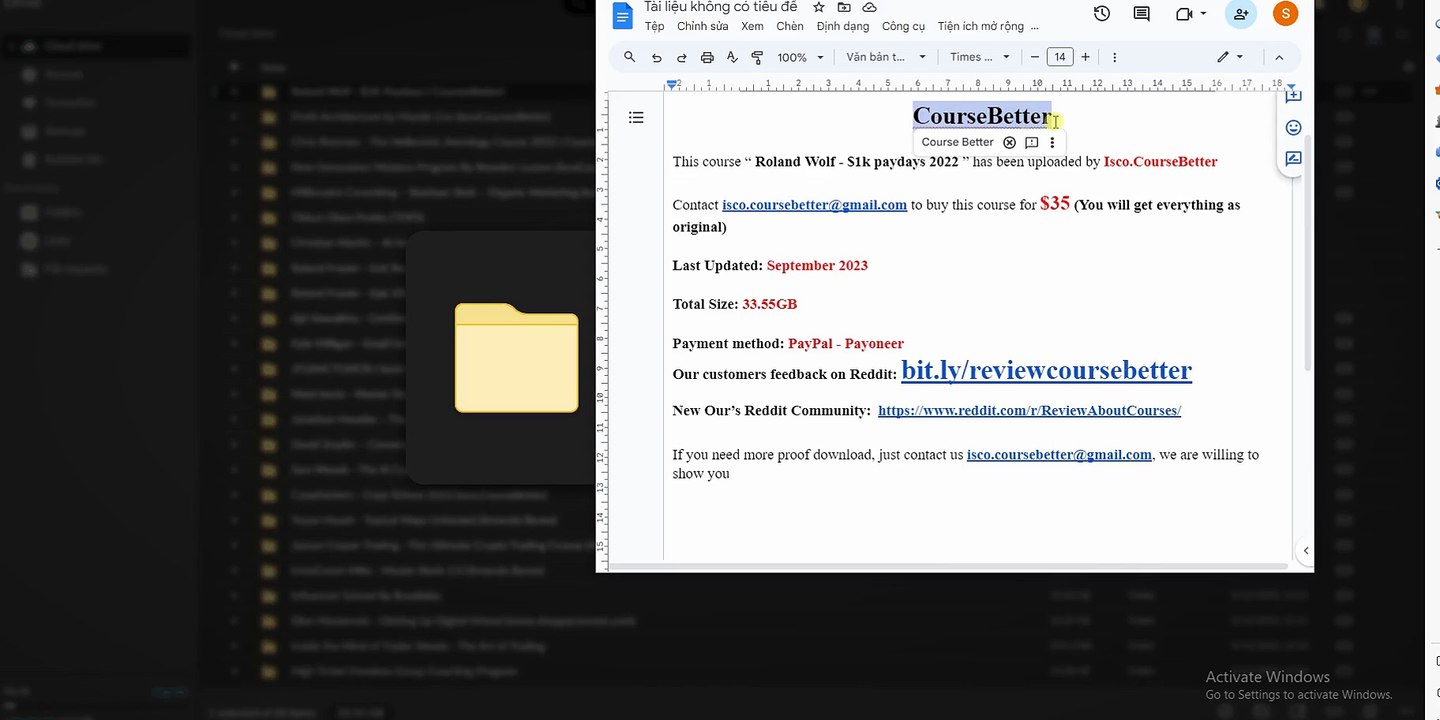Star the document with the star icon
This screenshot has height=720, width=1440.
(x=819, y=7)
